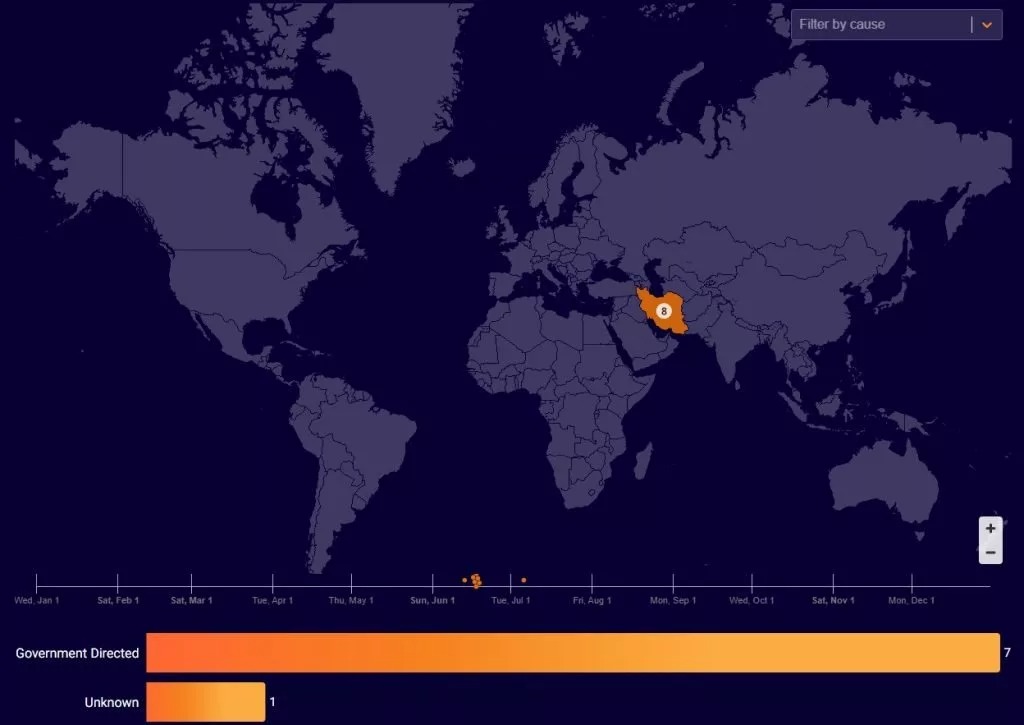Click the Fri, Aug 1 timeline label
The height and width of the screenshot is (725, 1024).
[591, 600]
